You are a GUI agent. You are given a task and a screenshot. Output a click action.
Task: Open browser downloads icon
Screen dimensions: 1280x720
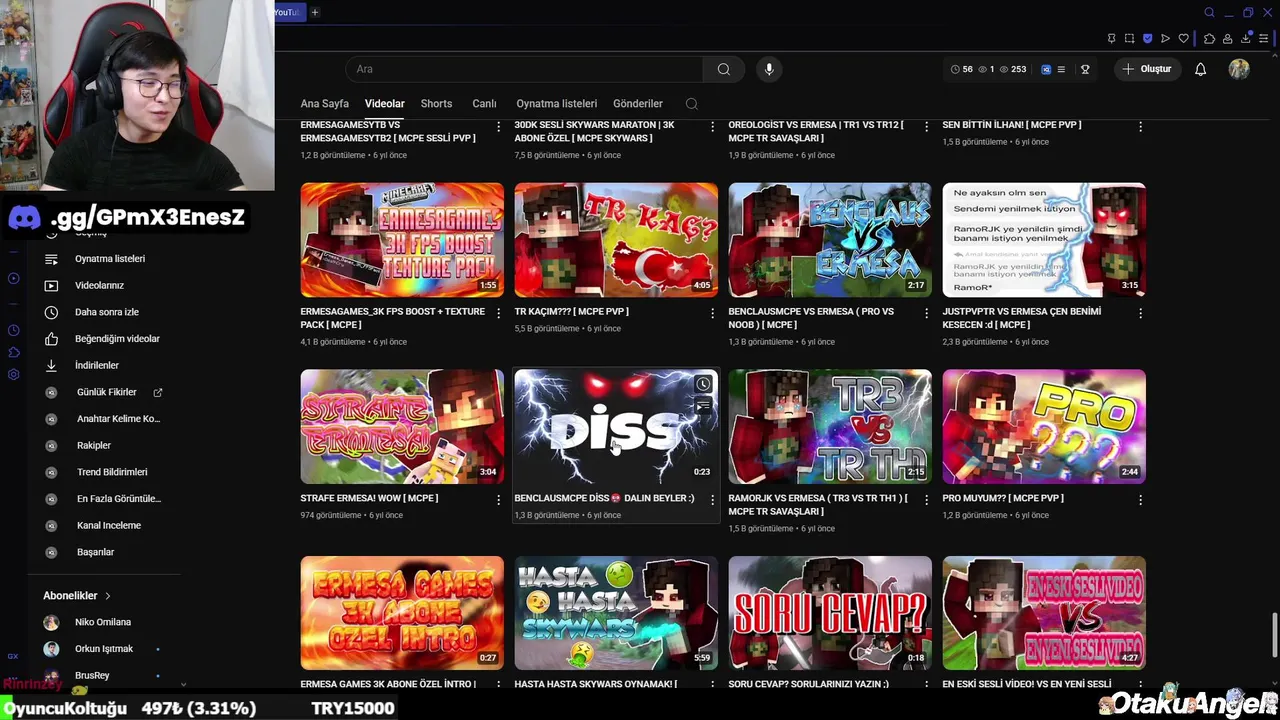pyautogui.click(x=1245, y=39)
